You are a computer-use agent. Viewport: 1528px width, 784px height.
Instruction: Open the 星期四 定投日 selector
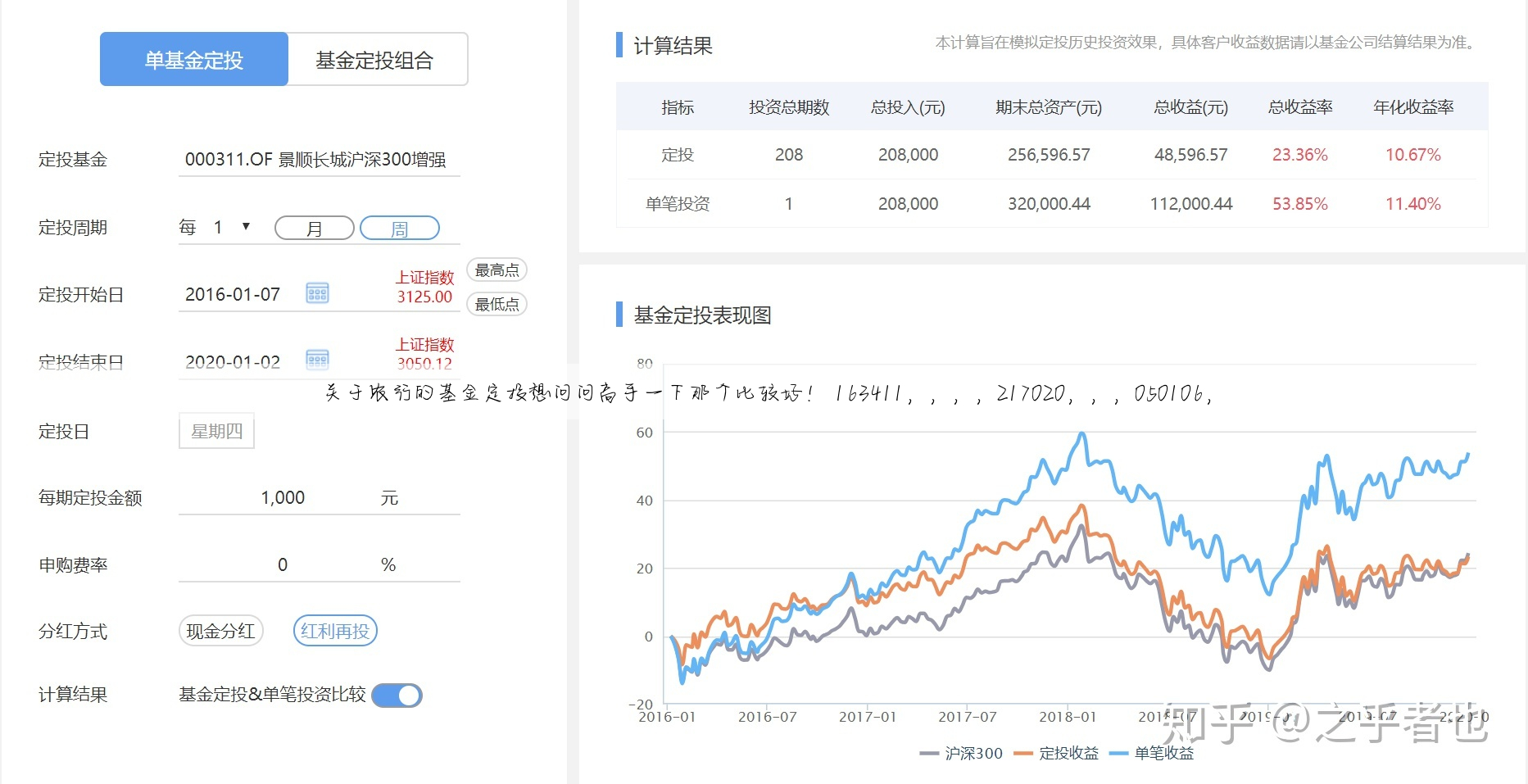[217, 431]
